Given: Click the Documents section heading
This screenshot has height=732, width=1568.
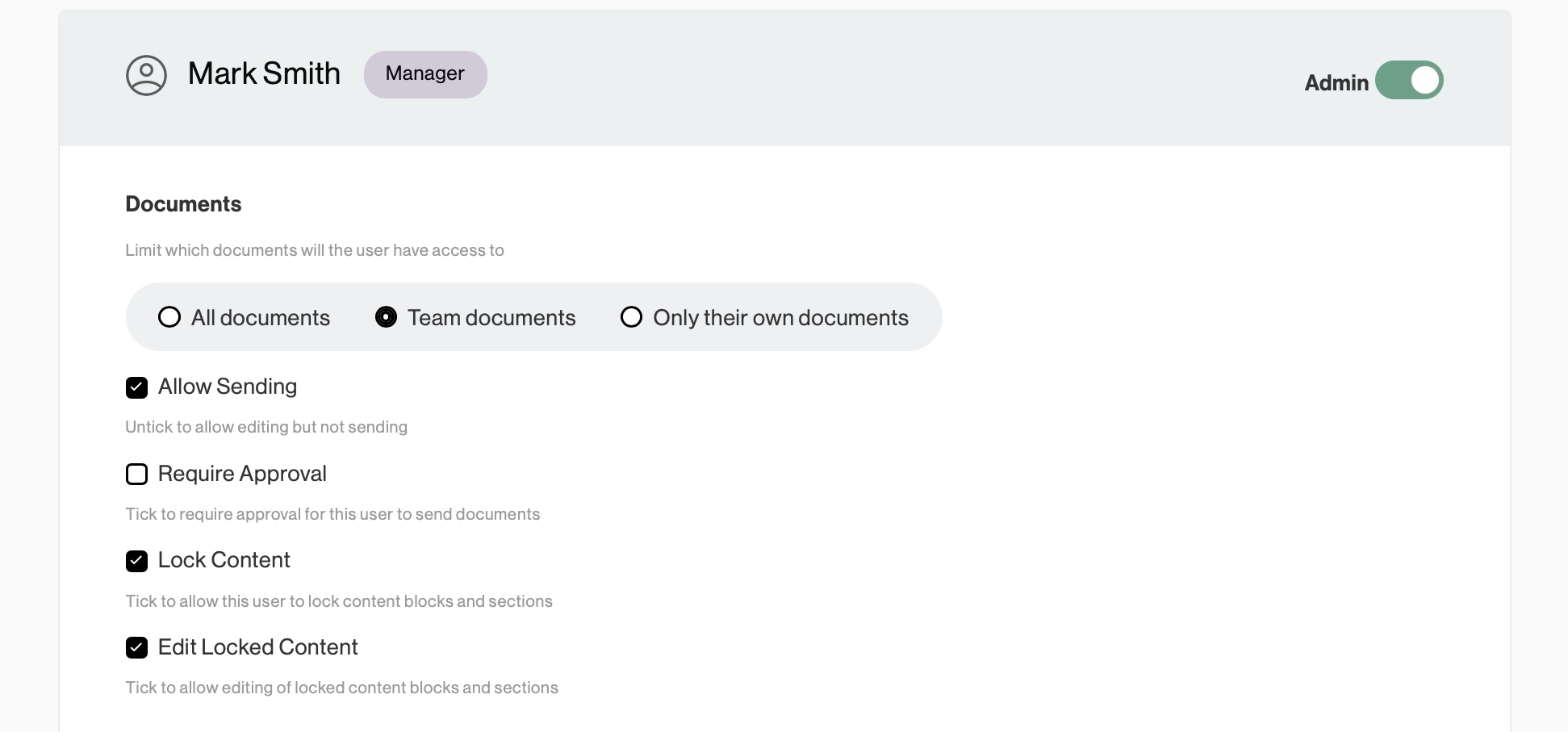Looking at the screenshot, I should pyautogui.click(x=183, y=204).
